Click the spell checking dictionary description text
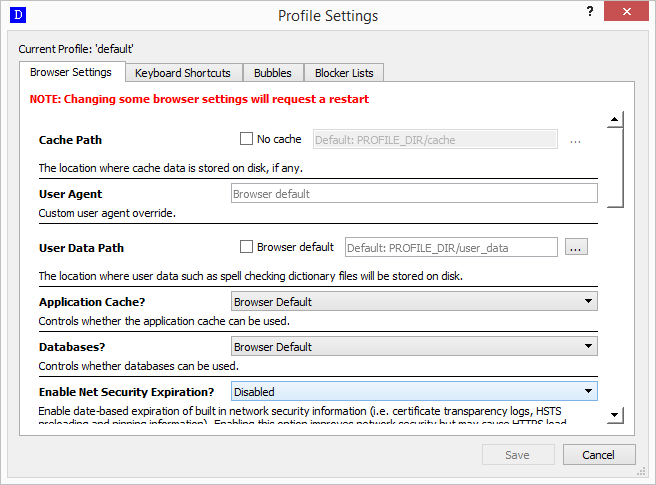Image resolution: width=656 pixels, height=485 pixels. point(251,276)
